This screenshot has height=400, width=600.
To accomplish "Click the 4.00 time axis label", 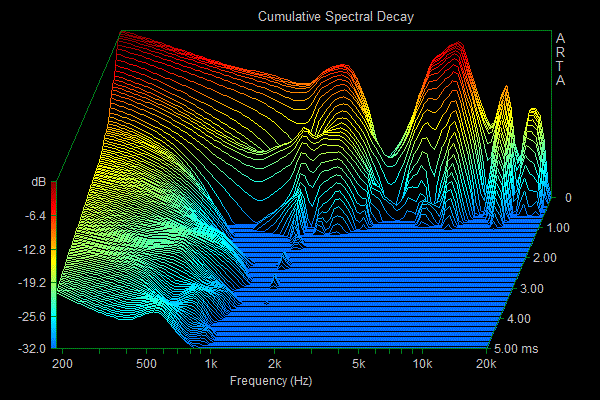I will pos(519,318).
